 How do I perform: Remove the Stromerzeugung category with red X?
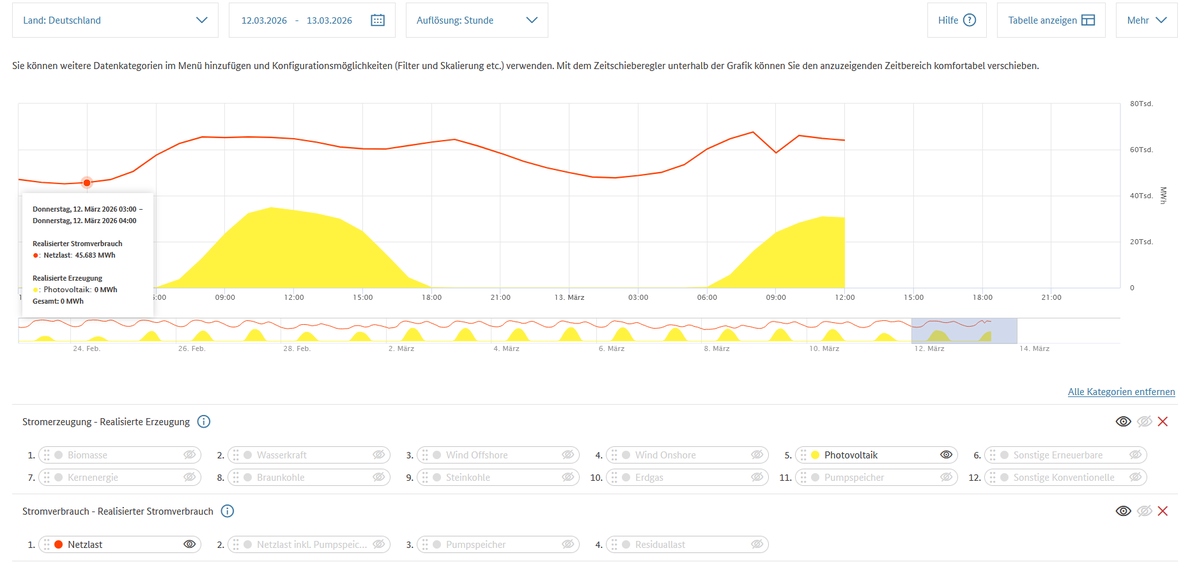click(1163, 421)
